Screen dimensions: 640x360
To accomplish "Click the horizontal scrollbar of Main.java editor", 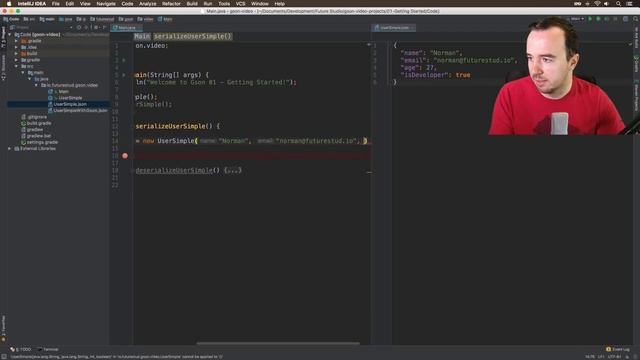I will (x=278, y=343).
